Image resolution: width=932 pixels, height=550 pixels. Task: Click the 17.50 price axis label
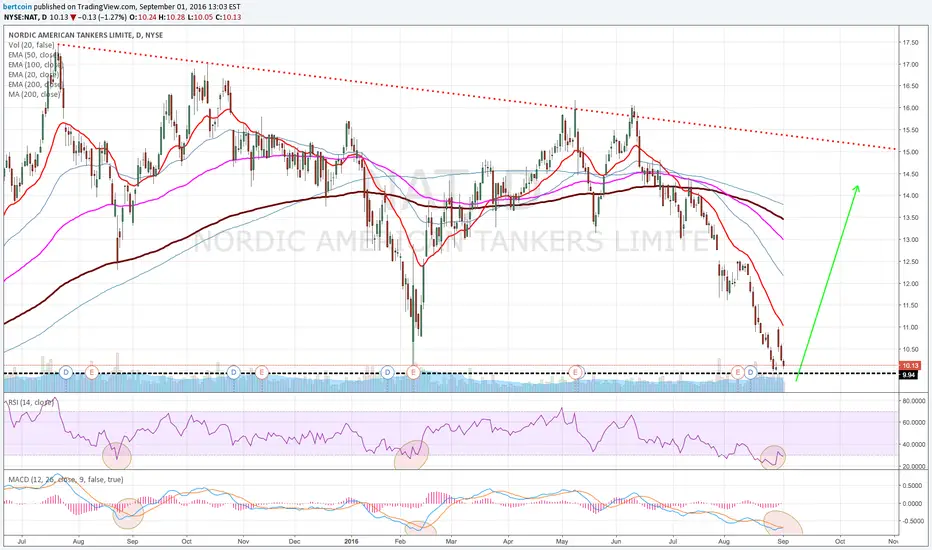click(911, 43)
